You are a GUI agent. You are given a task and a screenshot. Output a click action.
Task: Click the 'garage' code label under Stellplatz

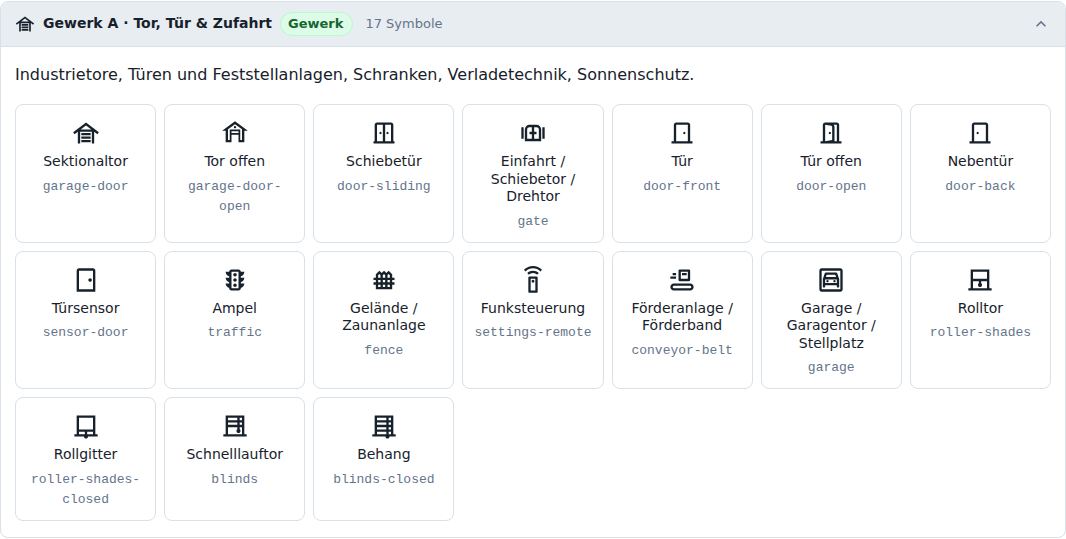coord(831,368)
